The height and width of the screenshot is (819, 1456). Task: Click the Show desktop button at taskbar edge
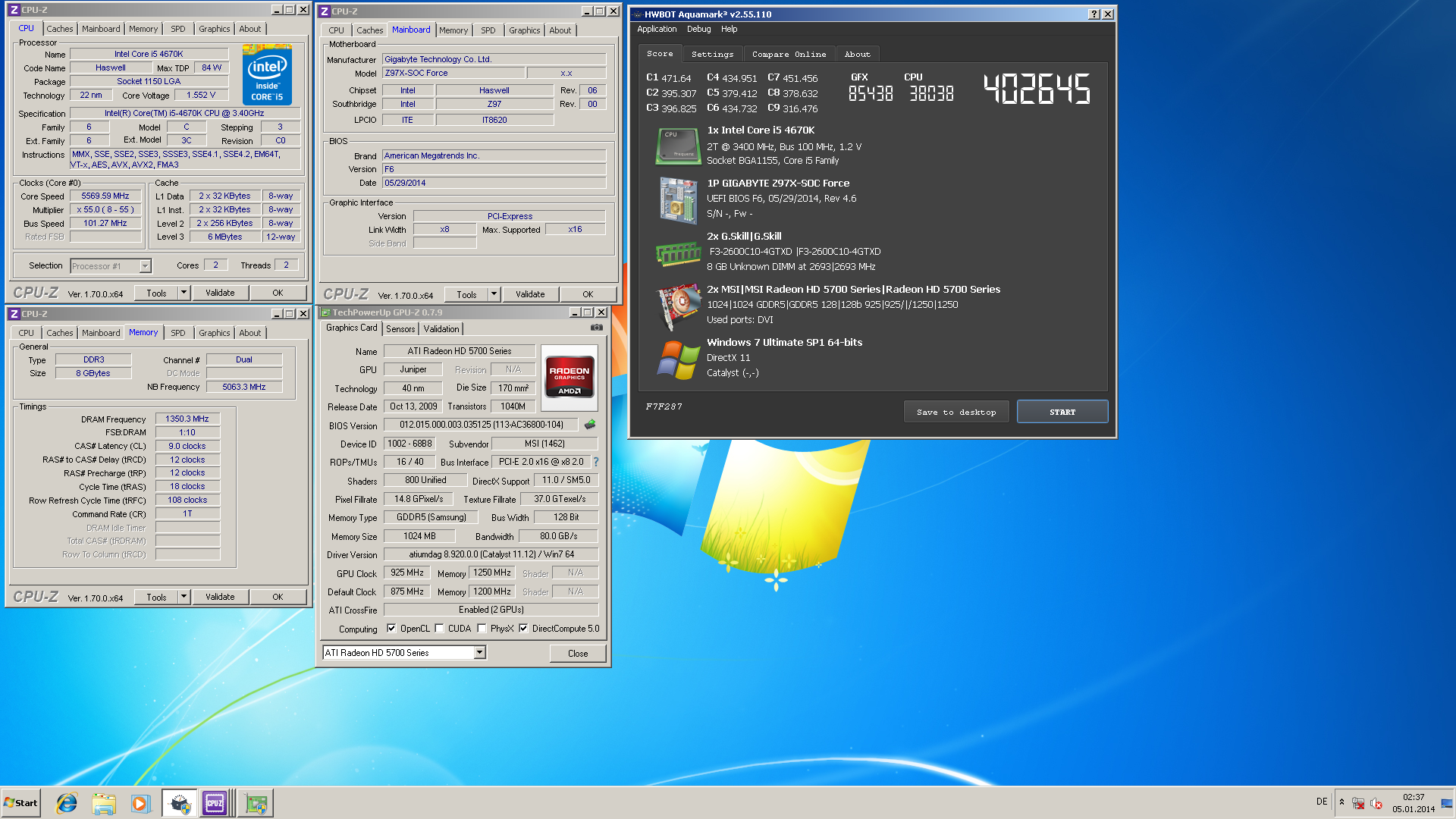(1447, 803)
